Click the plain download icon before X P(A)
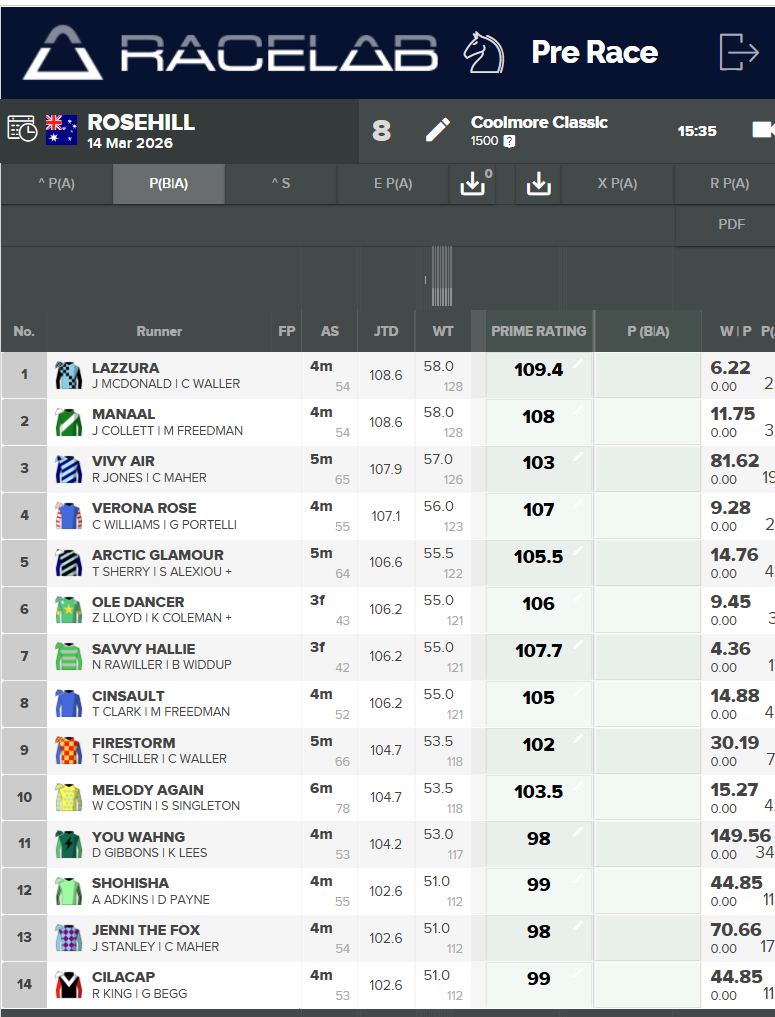This screenshot has height=1017, width=775. click(538, 184)
